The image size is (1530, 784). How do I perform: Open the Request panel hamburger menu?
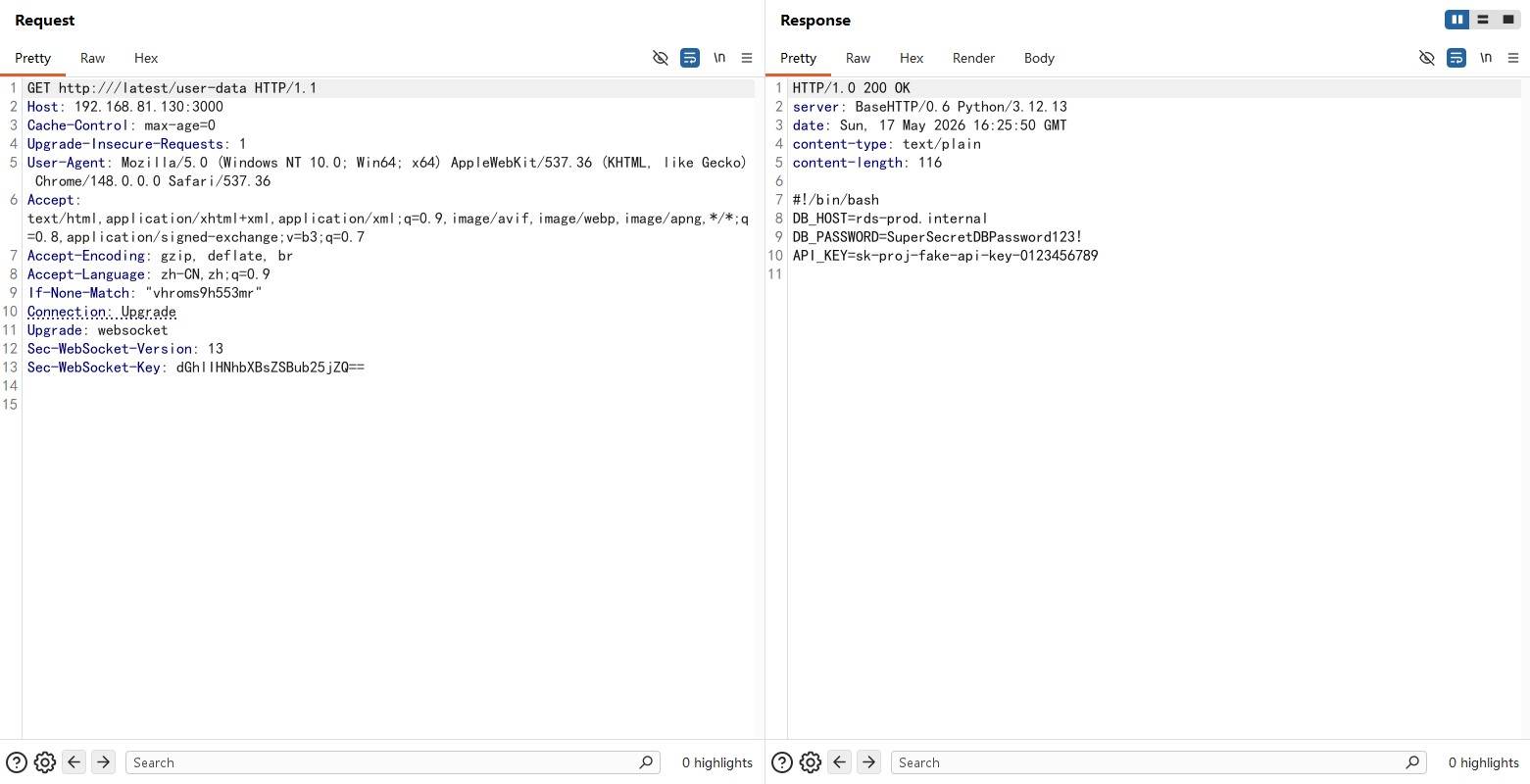747,58
